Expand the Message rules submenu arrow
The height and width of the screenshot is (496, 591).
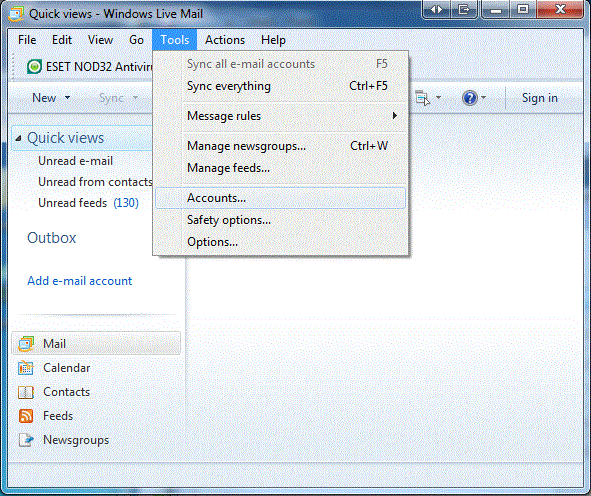tap(395, 116)
